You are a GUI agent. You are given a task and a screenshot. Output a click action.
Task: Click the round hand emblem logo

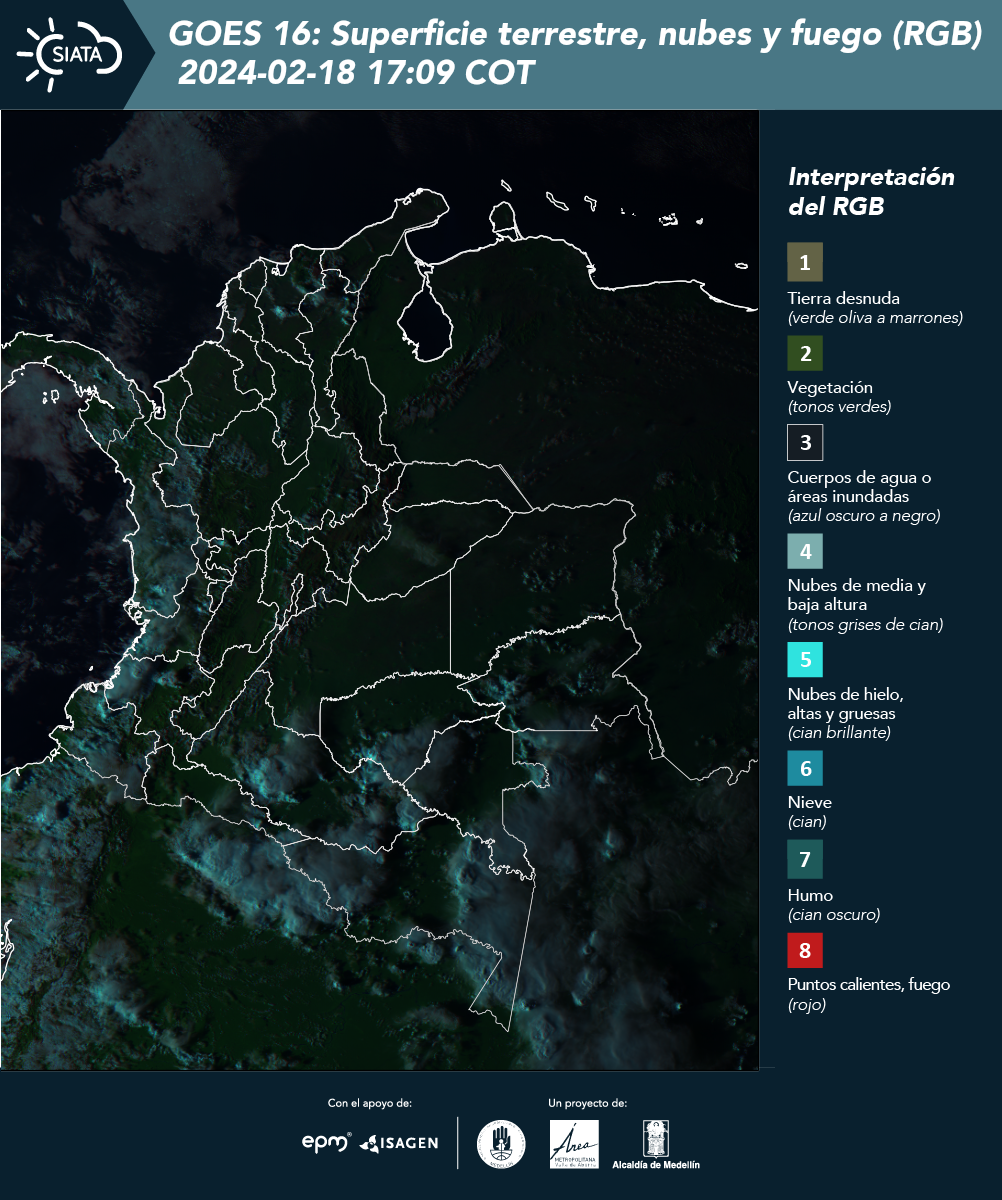click(501, 1144)
